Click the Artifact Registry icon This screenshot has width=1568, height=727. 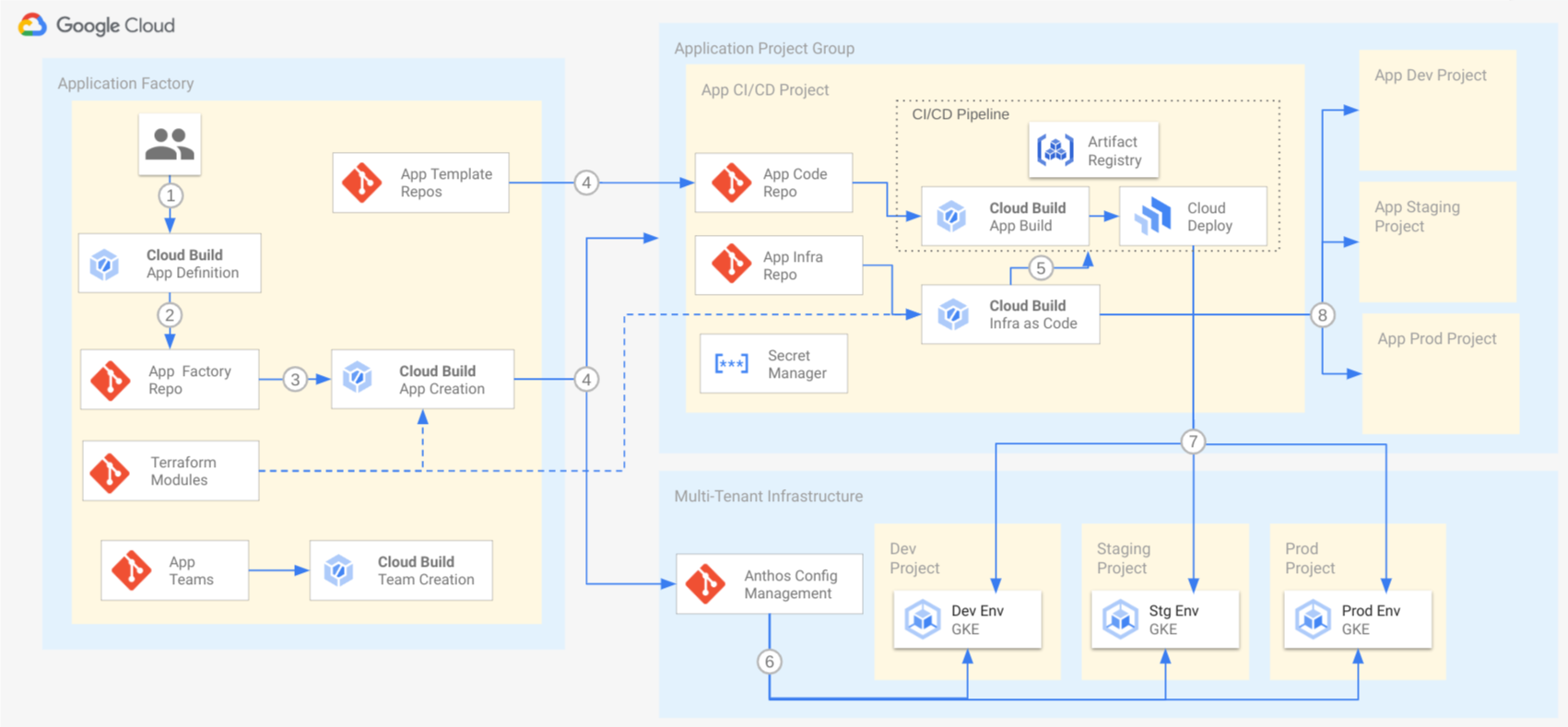(1055, 149)
